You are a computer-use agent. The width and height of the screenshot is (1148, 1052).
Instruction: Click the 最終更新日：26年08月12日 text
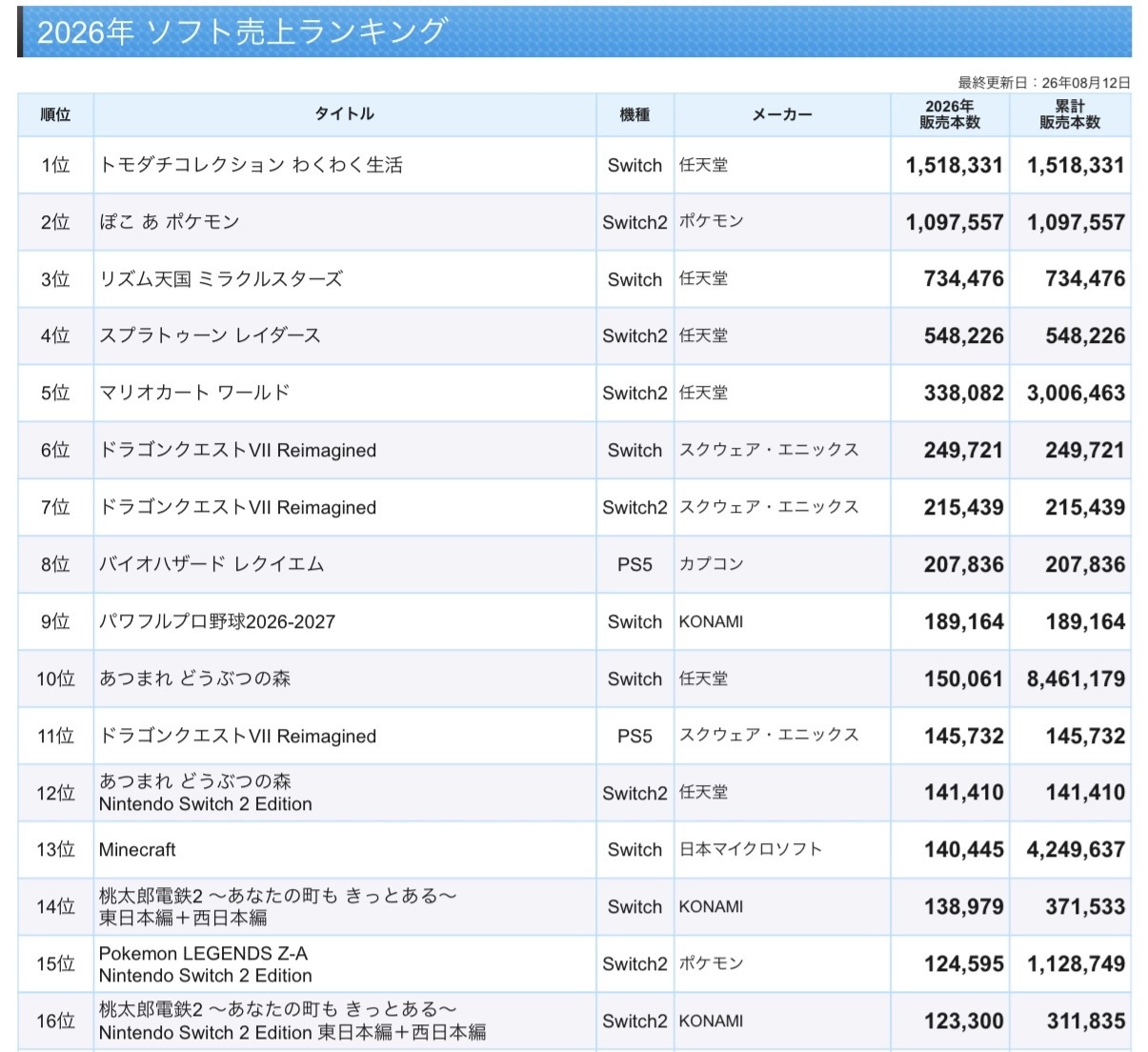1044,83
